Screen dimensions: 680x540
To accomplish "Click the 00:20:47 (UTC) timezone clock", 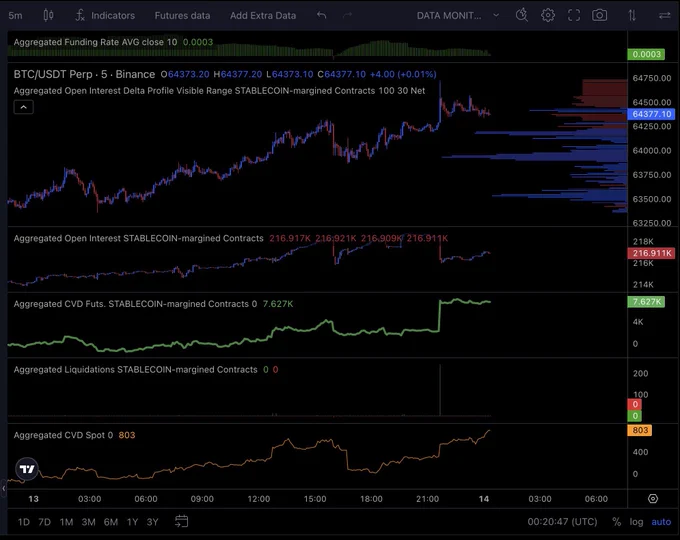I will (x=562, y=522).
